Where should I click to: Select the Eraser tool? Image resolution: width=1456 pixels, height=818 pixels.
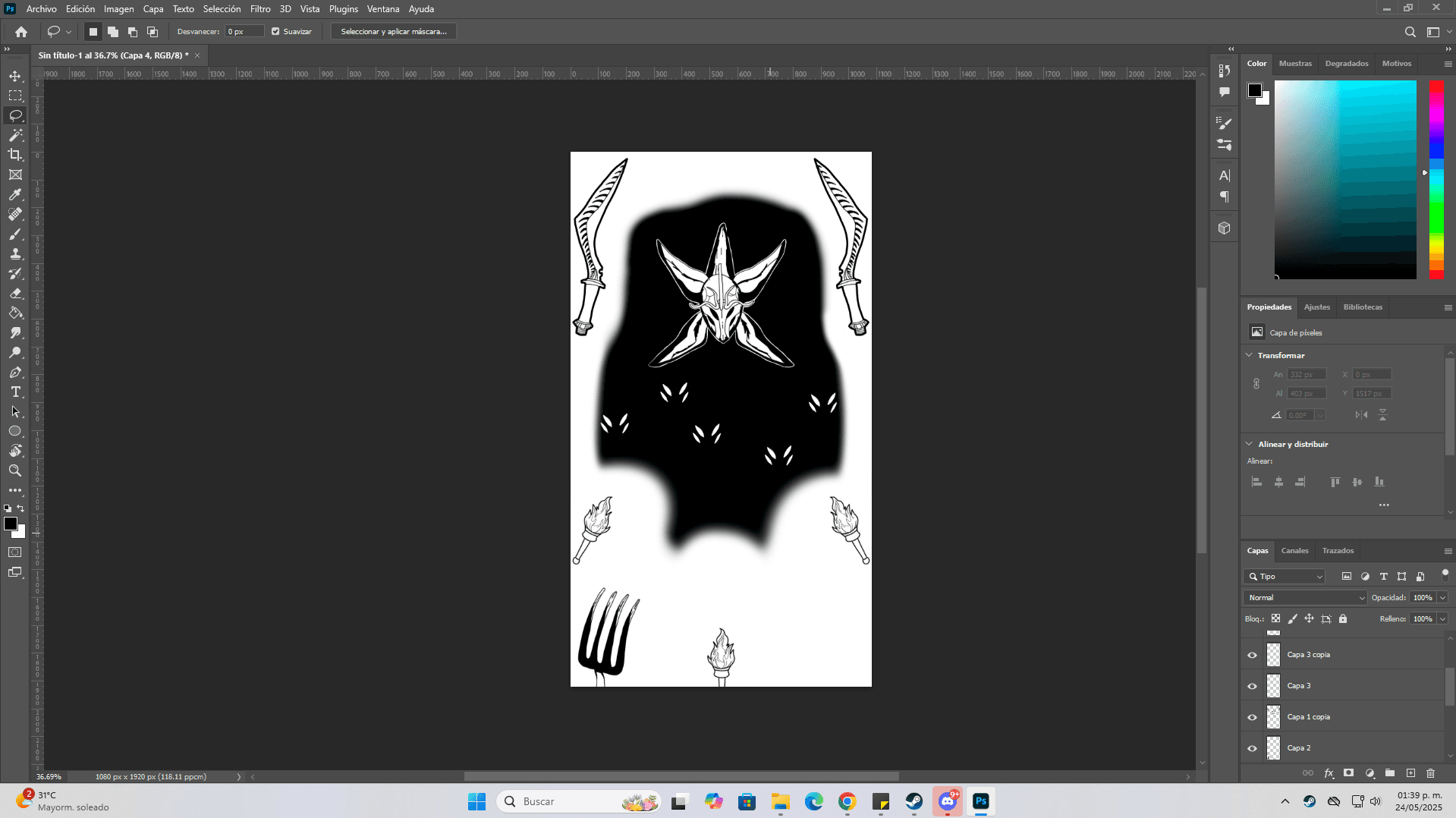[x=15, y=294]
